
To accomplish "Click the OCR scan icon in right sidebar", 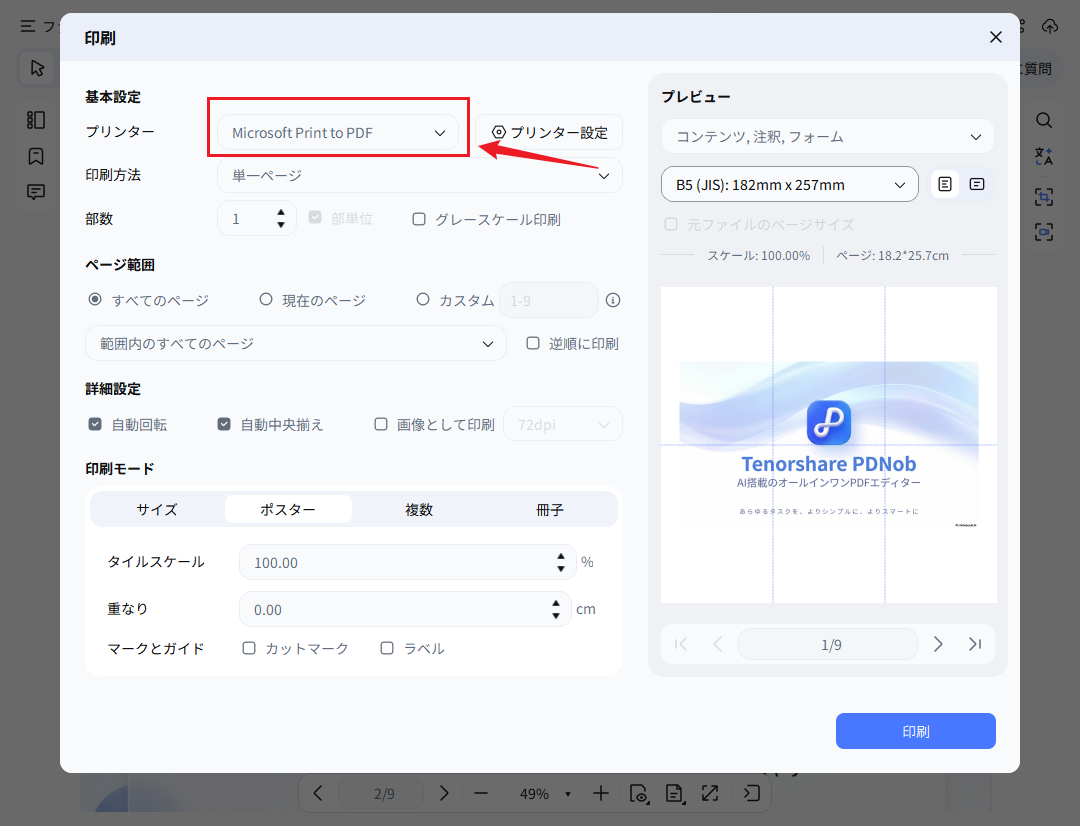I will (x=1043, y=197).
